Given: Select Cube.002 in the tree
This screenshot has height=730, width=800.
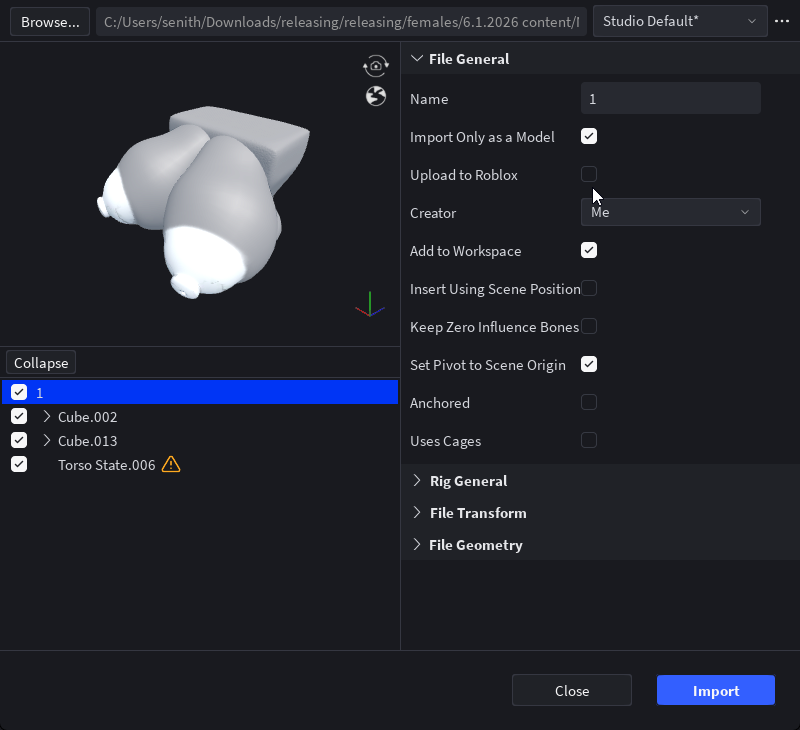Looking at the screenshot, I should coord(87,417).
